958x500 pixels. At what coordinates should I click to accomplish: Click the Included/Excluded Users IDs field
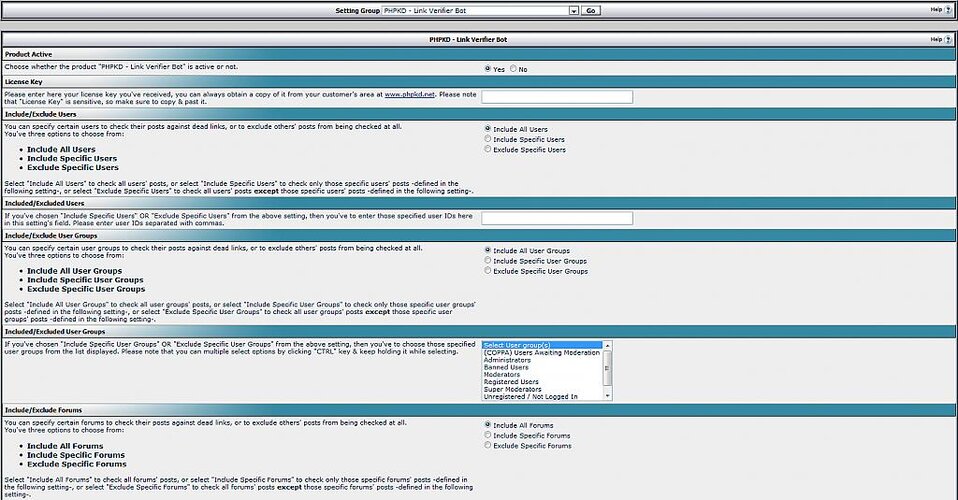[x=557, y=218]
